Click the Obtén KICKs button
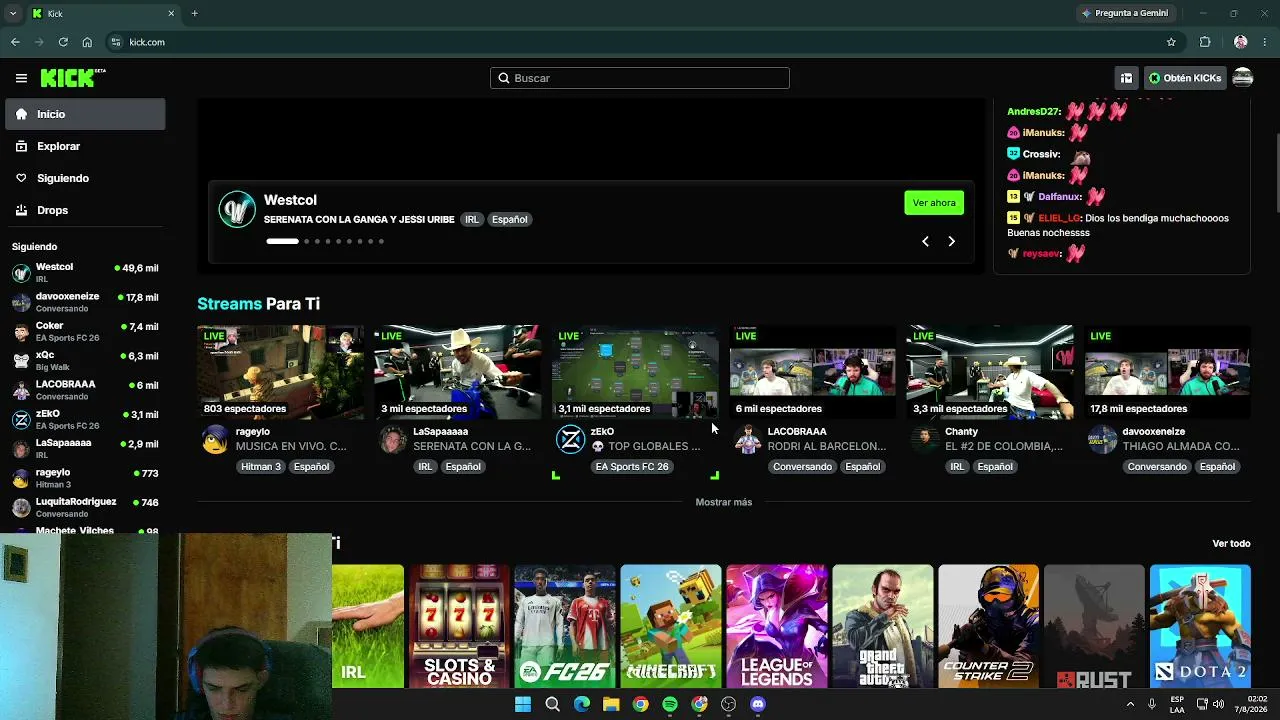Screen dimensions: 1280x720 (x=1185, y=78)
